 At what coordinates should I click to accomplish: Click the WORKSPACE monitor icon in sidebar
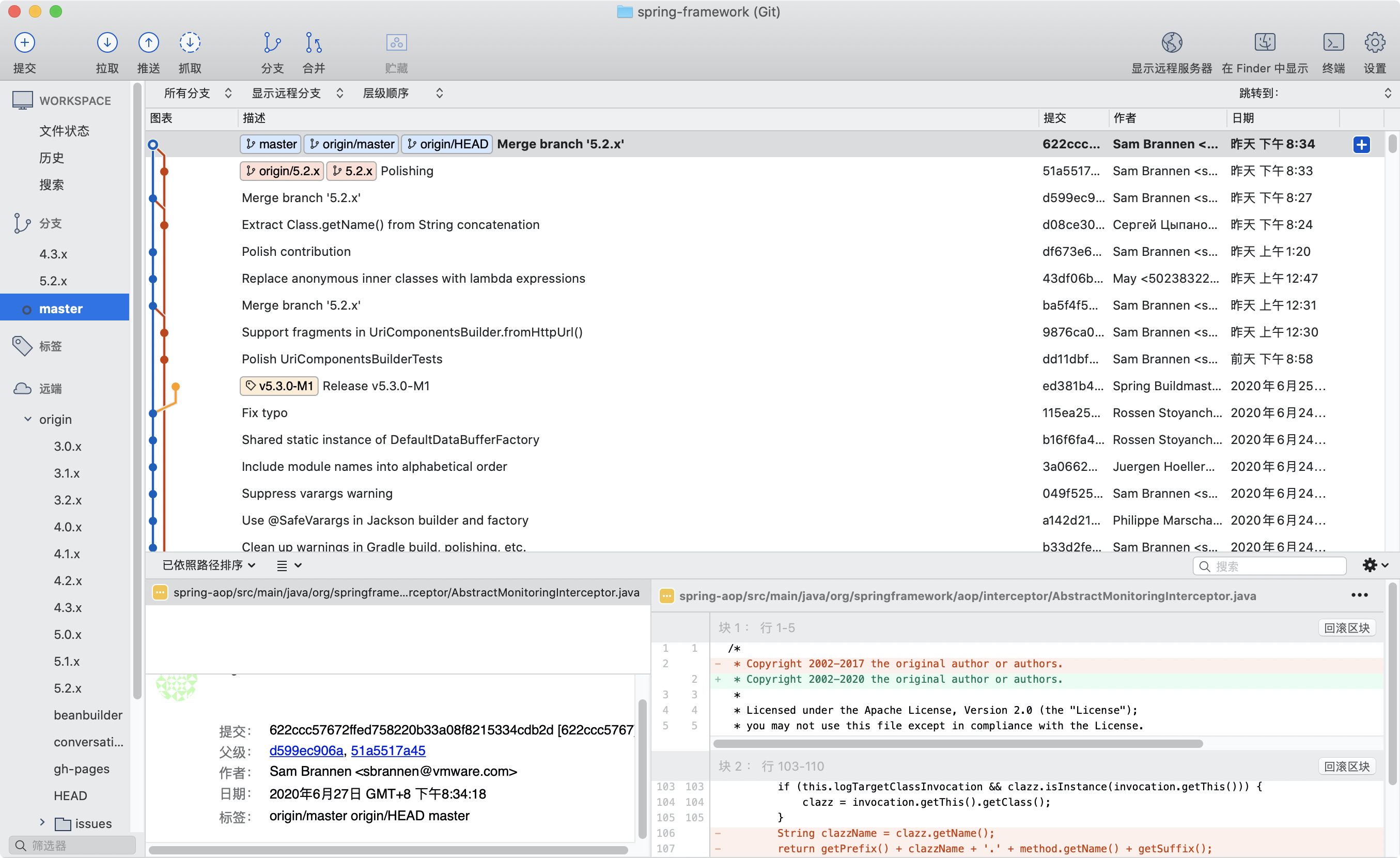[x=23, y=101]
